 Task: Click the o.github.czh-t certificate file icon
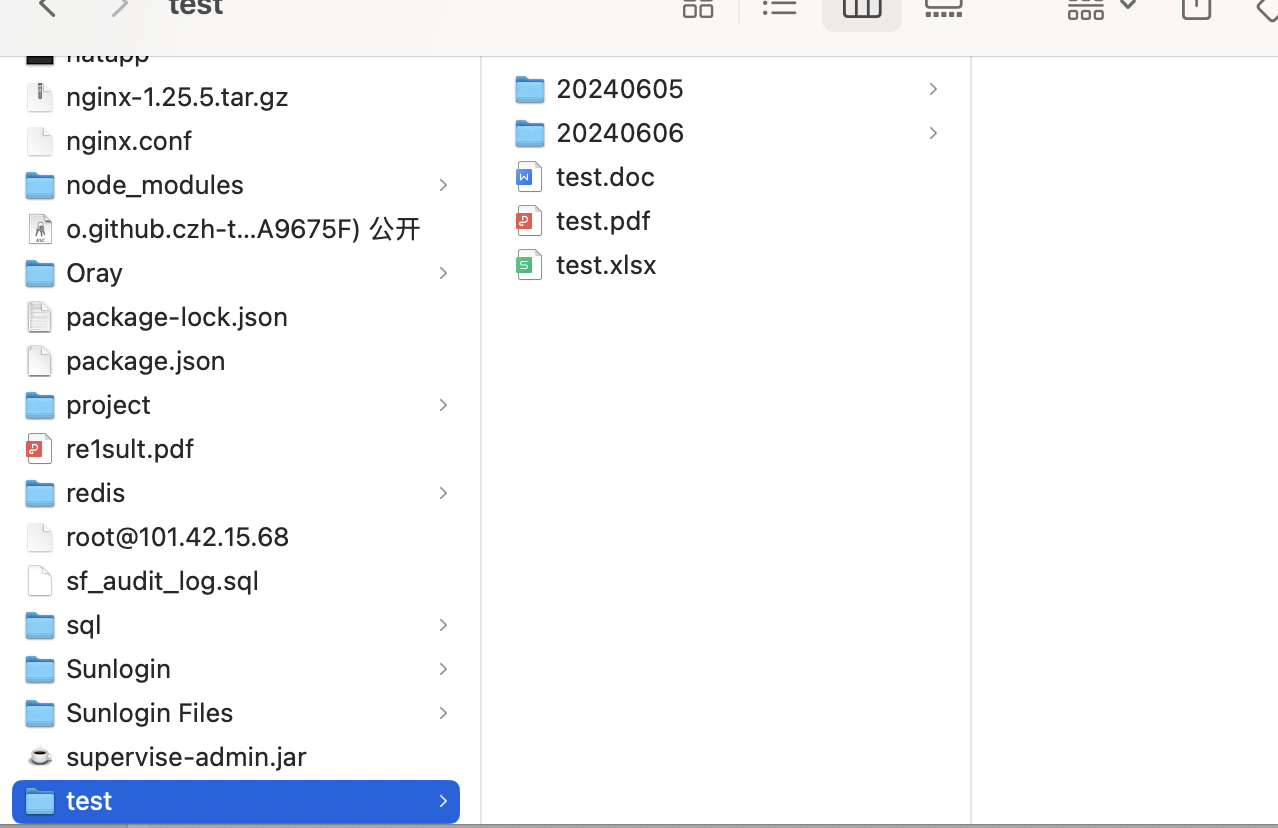(40, 229)
